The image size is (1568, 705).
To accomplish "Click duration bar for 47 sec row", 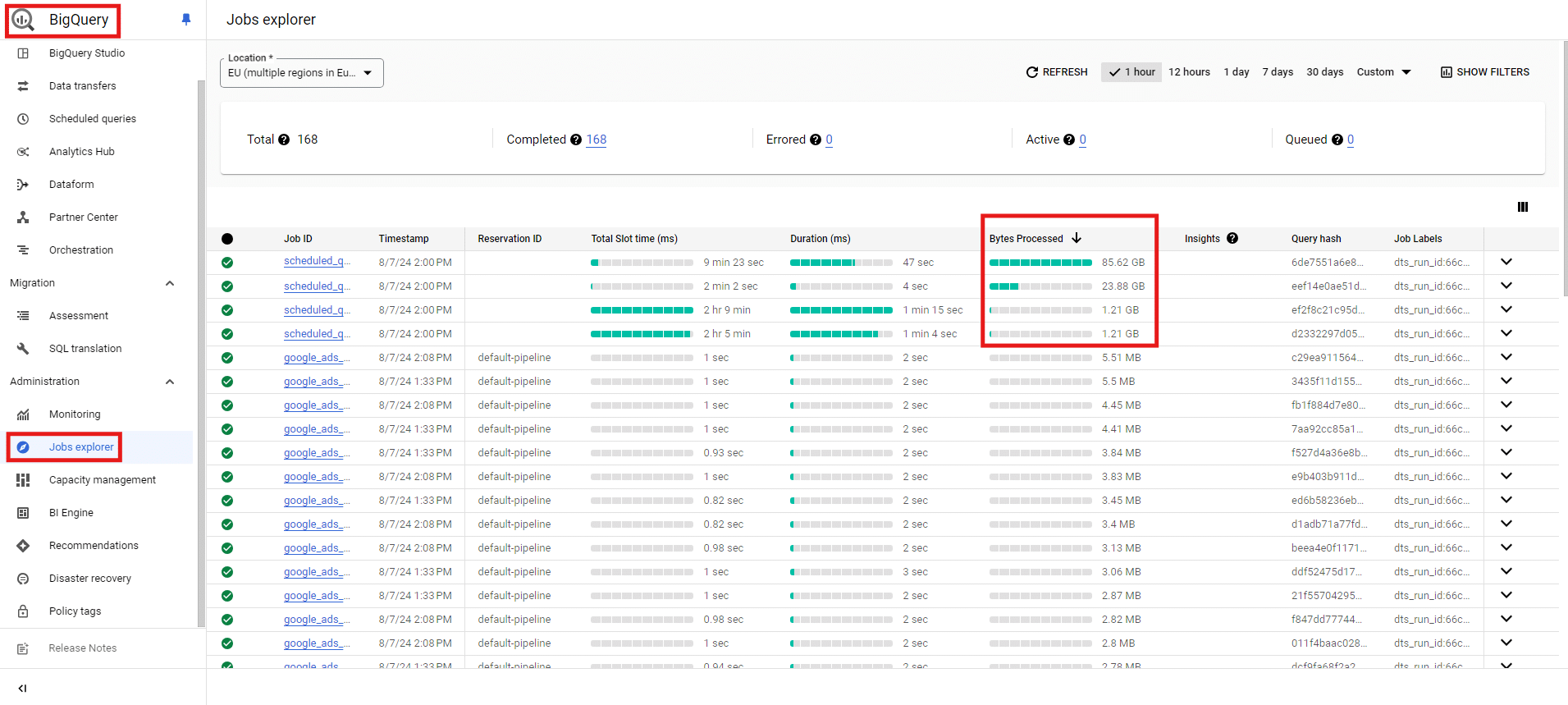I will (x=841, y=263).
